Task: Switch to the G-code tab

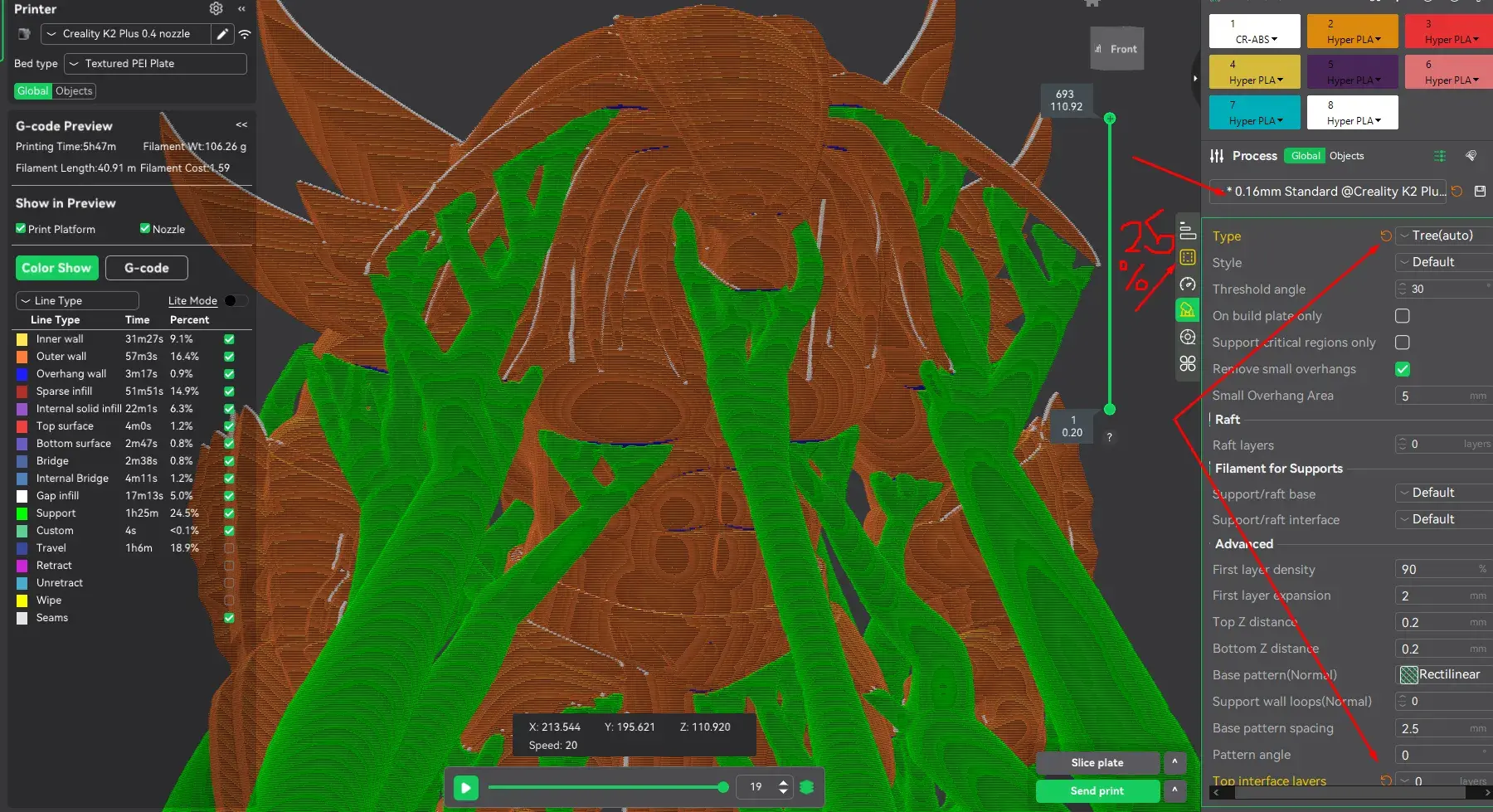Action: click(x=146, y=268)
